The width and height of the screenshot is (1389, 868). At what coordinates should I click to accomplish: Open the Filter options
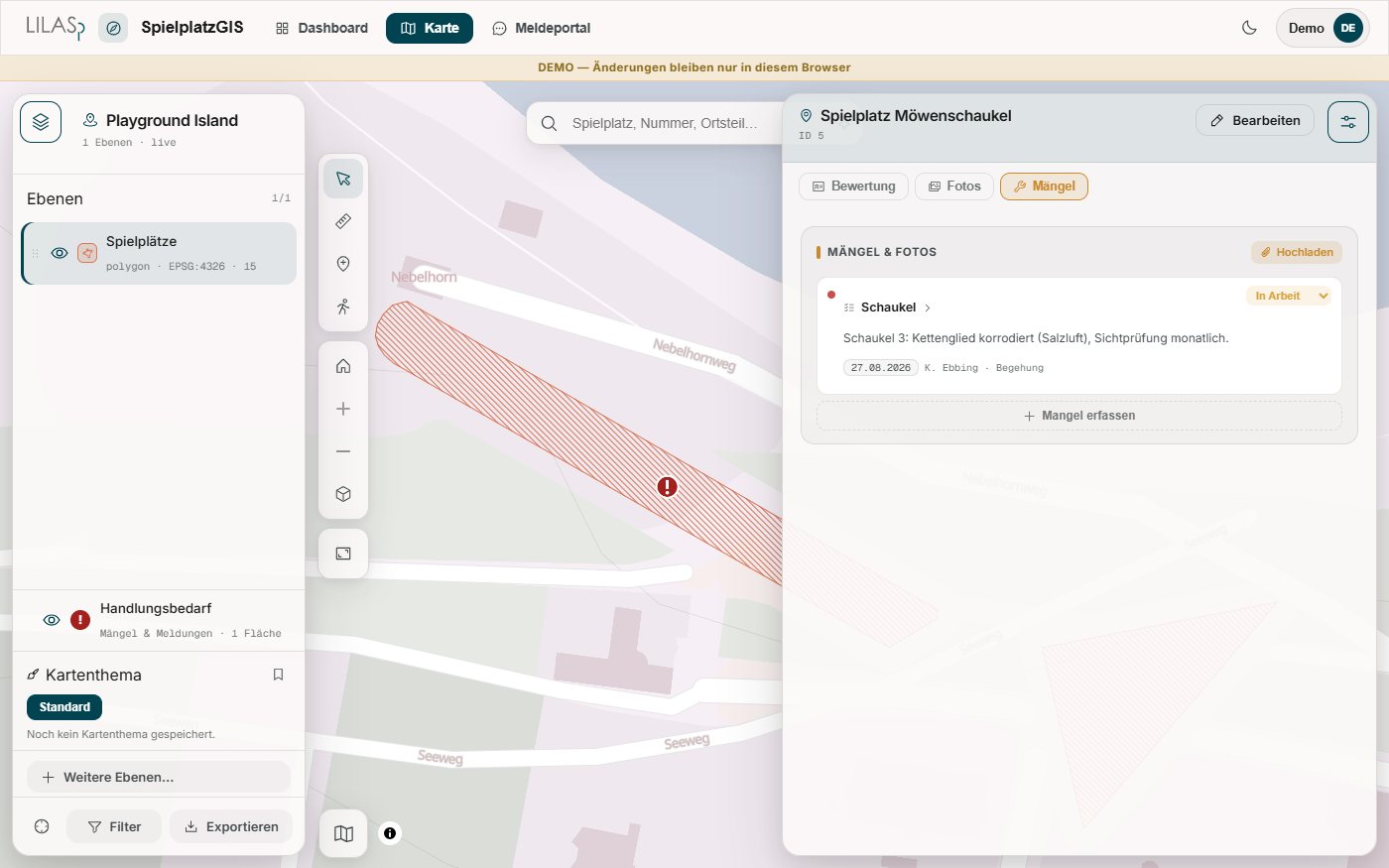[114, 826]
